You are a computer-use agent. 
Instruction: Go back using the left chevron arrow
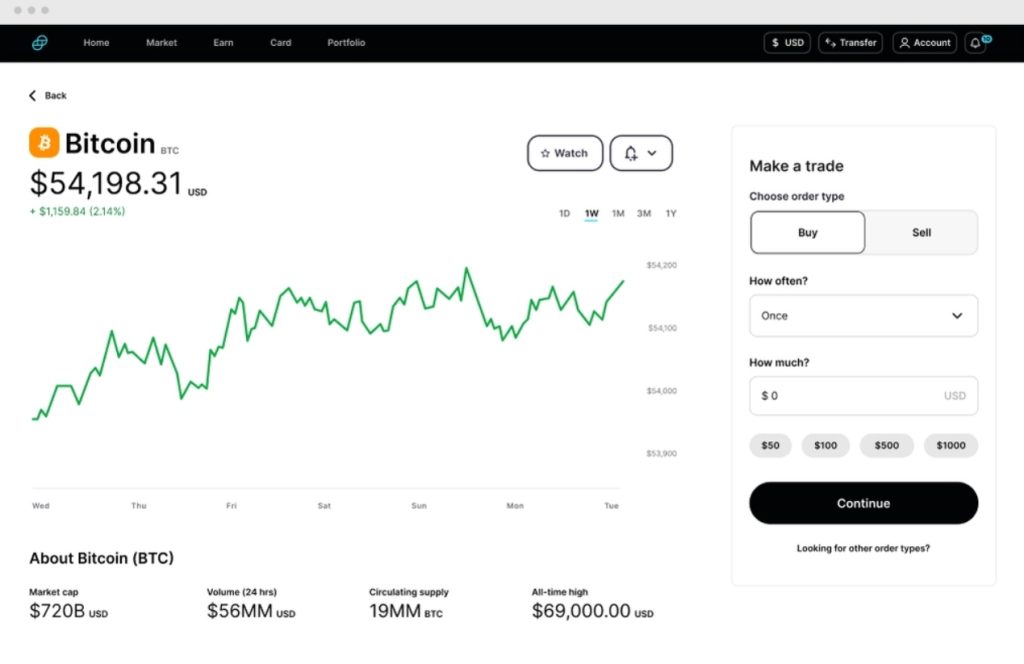point(33,95)
